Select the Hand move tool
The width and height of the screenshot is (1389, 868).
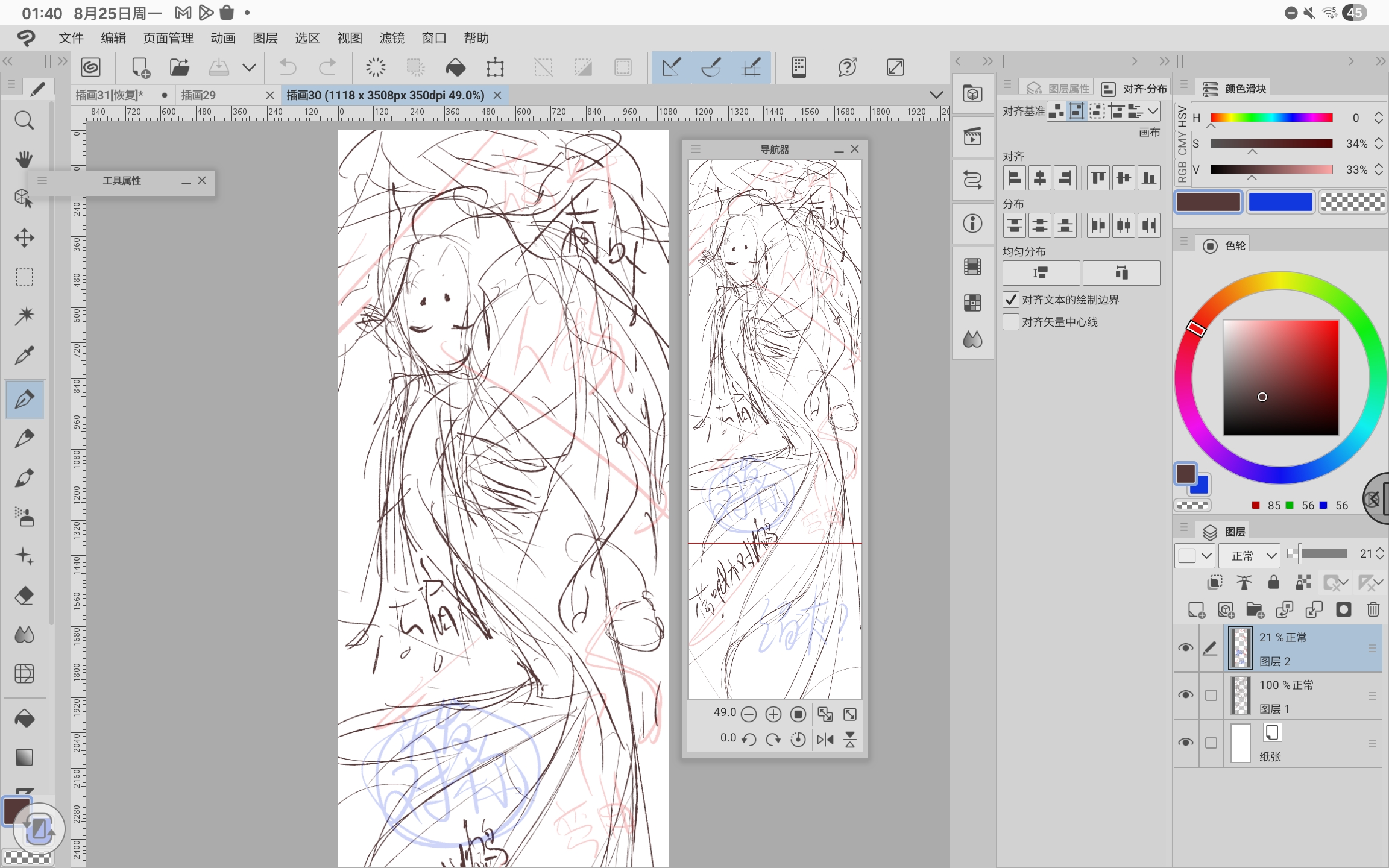tap(24, 160)
